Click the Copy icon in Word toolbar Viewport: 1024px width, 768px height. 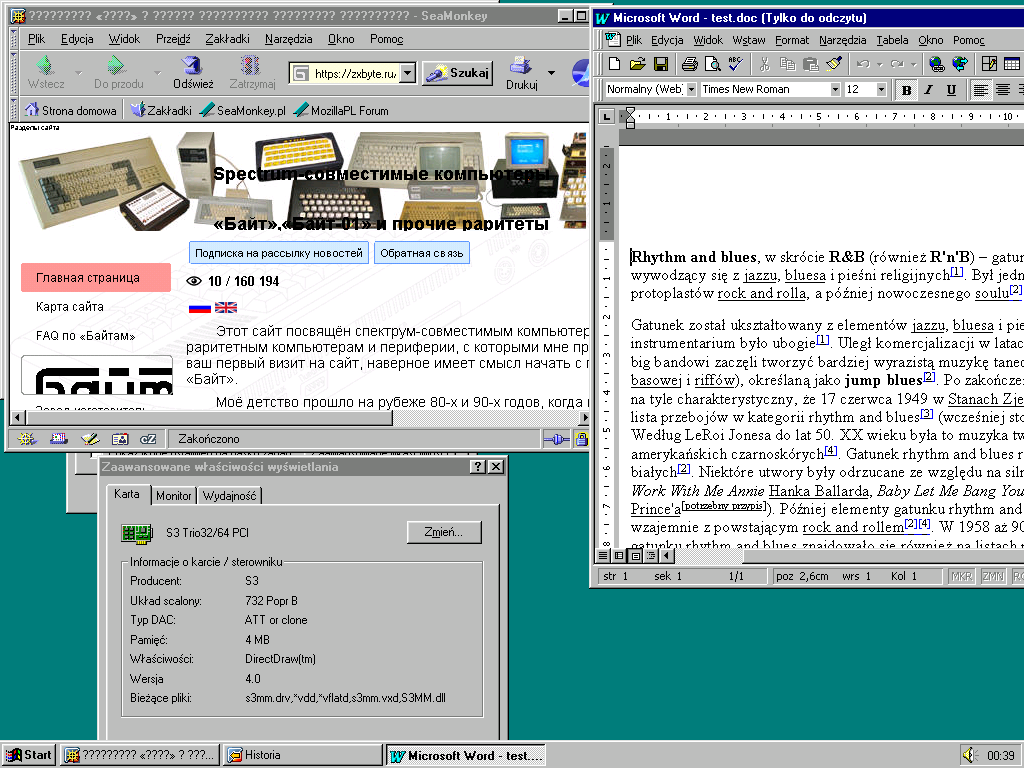pyautogui.click(x=787, y=64)
